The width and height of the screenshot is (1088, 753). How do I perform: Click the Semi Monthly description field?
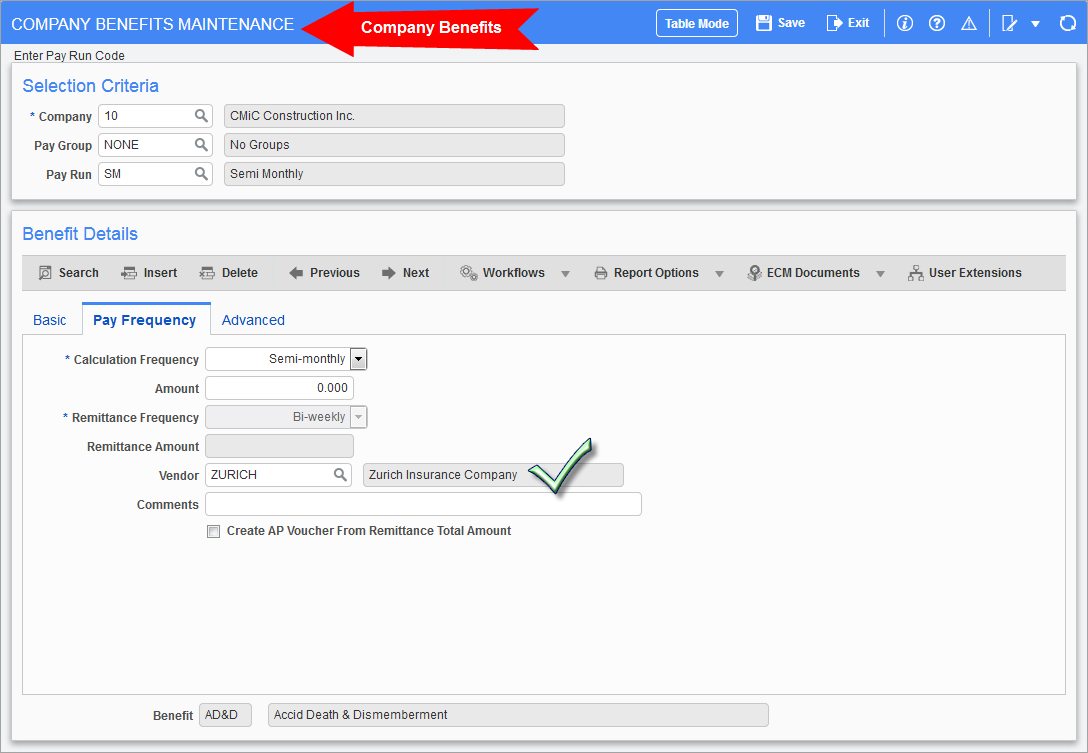tap(394, 174)
